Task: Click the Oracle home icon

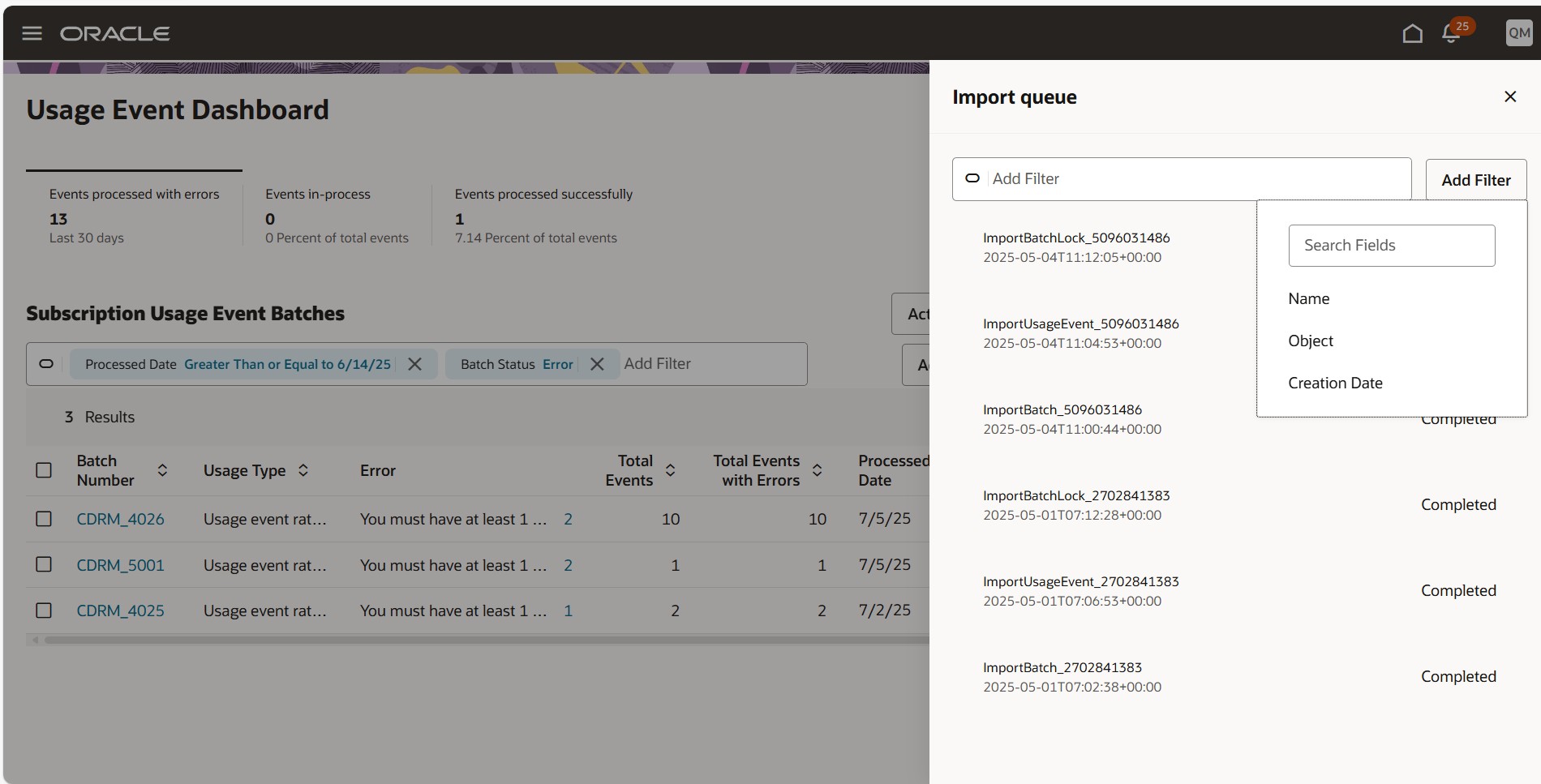Action: (x=1413, y=33)
